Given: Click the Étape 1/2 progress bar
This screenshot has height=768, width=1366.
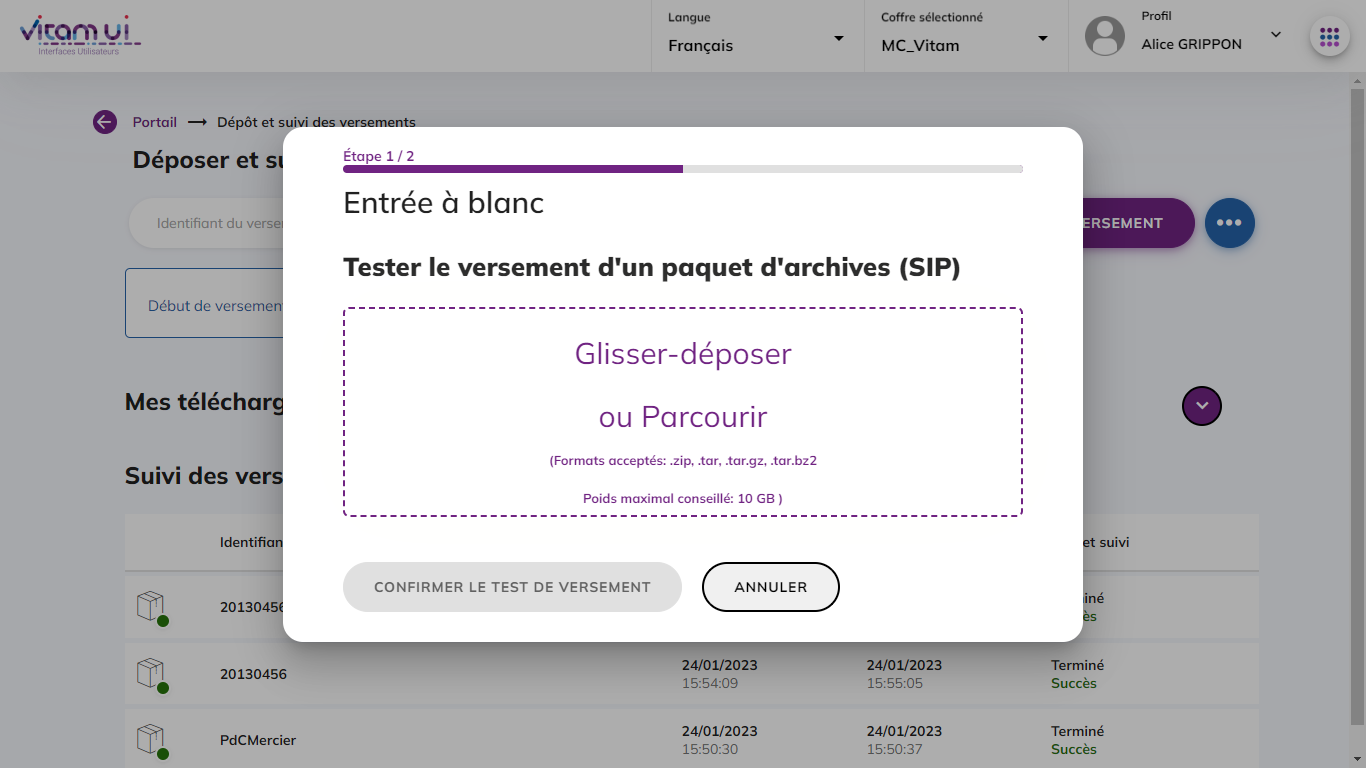Looking at the screenshot, I should point(682,169).
